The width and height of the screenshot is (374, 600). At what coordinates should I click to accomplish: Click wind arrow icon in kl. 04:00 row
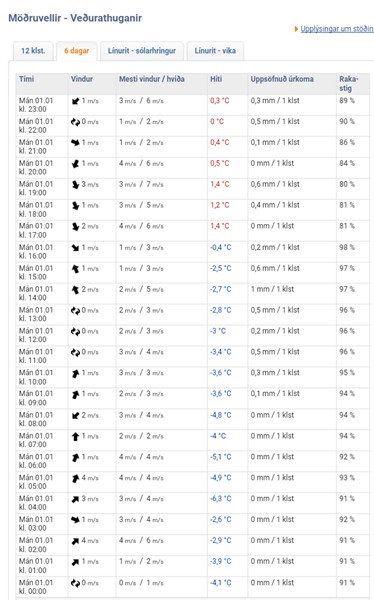[x=75, y=499]
